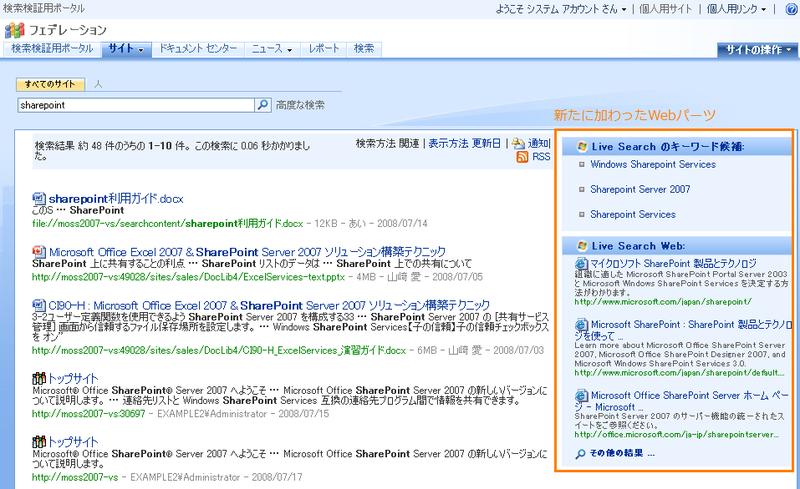
Task: Click the docx icon beside sharepoint利用ガイド
Action: (x=39, y=199)
